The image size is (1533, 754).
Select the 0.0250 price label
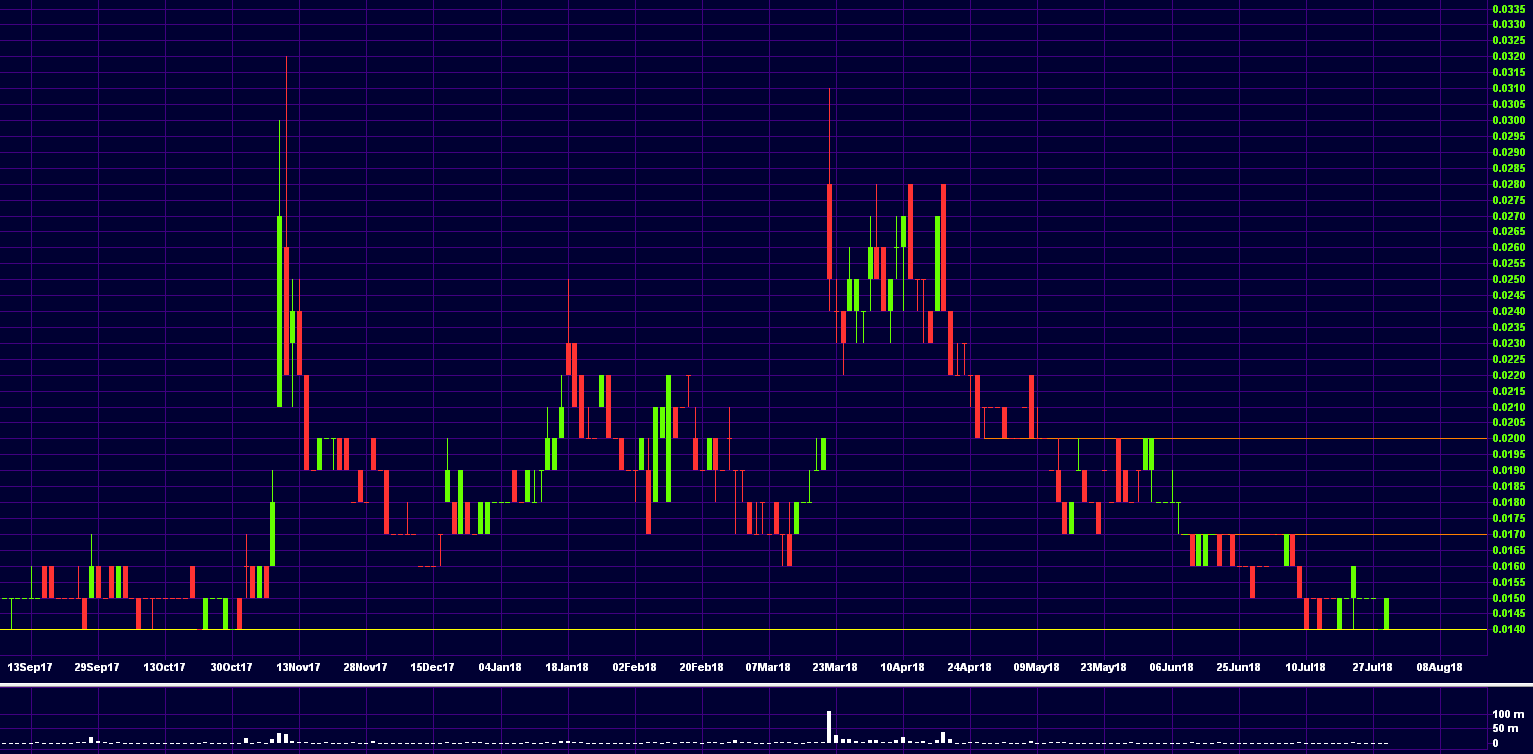pyautogui.click(x=1508, y=279)
